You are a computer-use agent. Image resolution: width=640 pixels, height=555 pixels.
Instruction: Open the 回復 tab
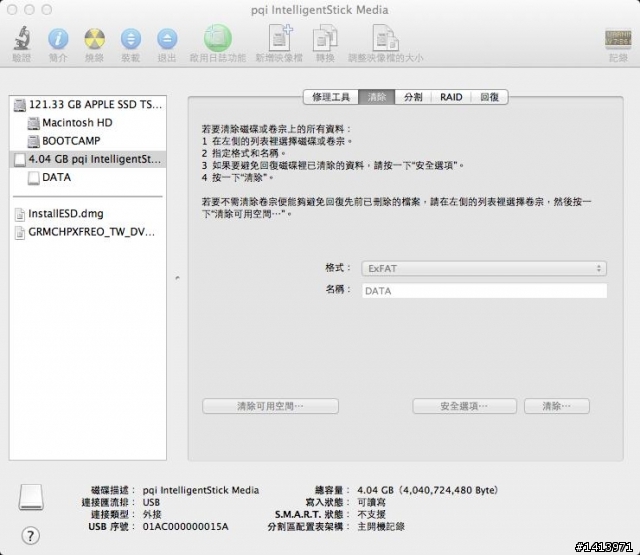pos(489,97)
